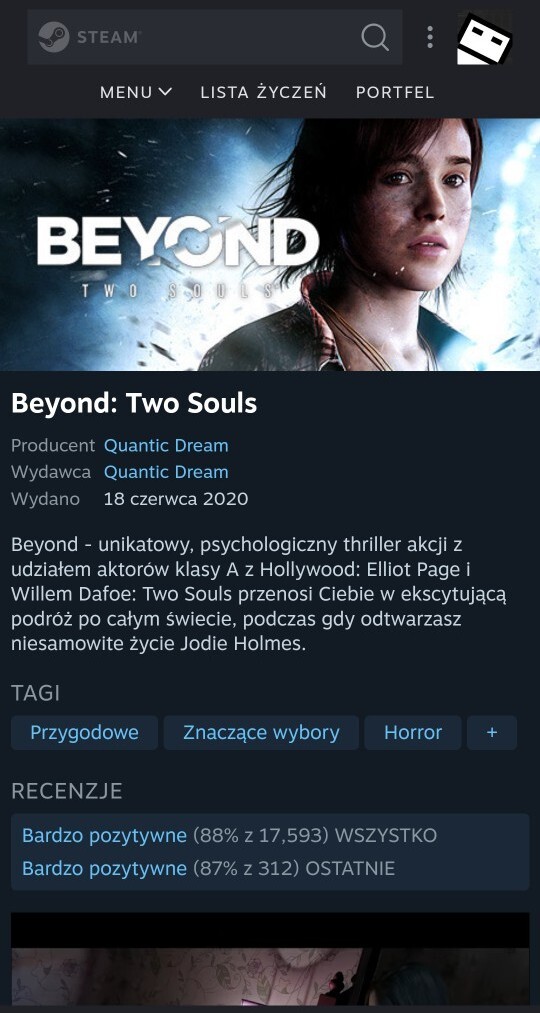Select the Horror tag

(x=413, y=733)
